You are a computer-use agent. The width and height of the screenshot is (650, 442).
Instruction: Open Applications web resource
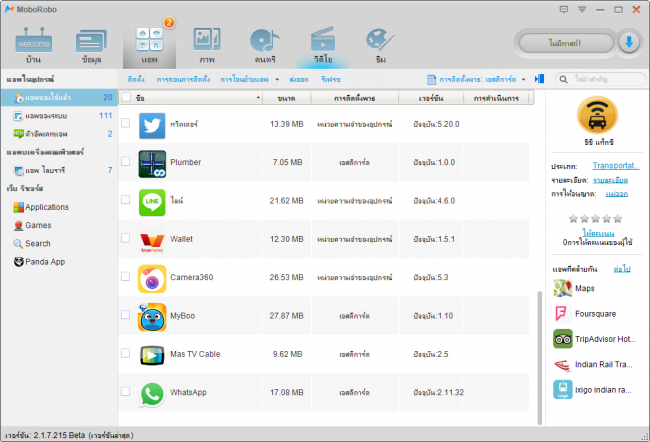[41, 207]
